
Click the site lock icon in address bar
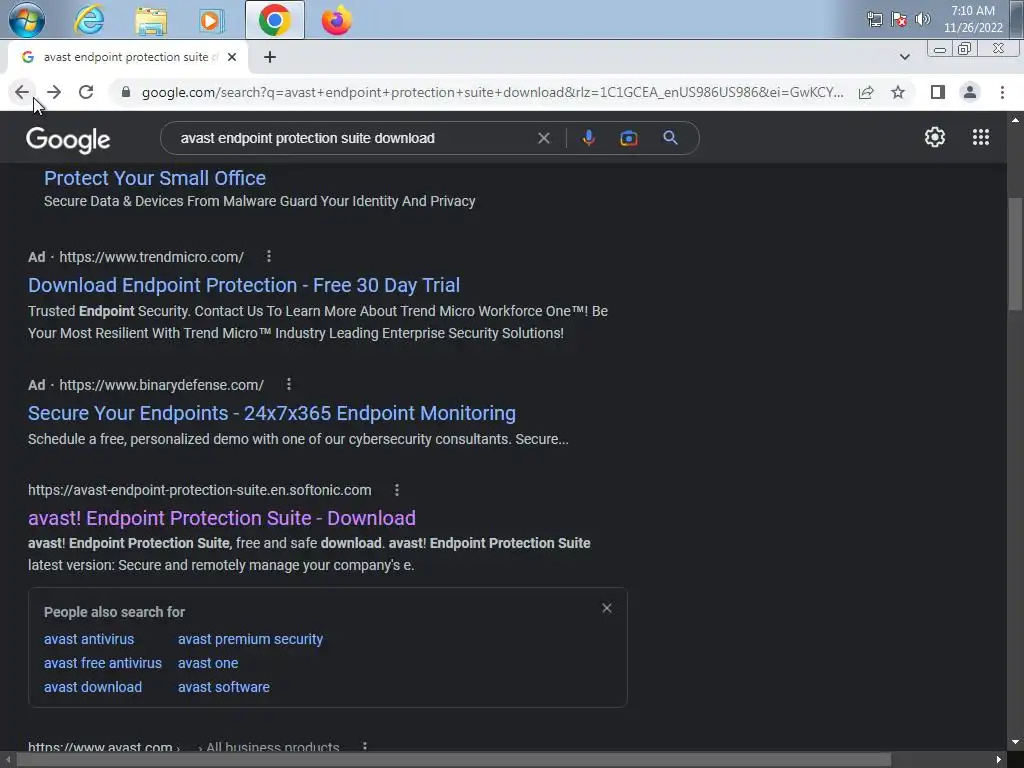pyautogui.click(x=126, y=92)
